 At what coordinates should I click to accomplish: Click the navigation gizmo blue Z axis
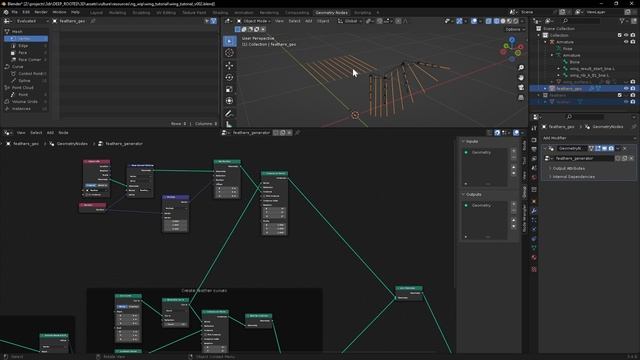tap(512, 40)
